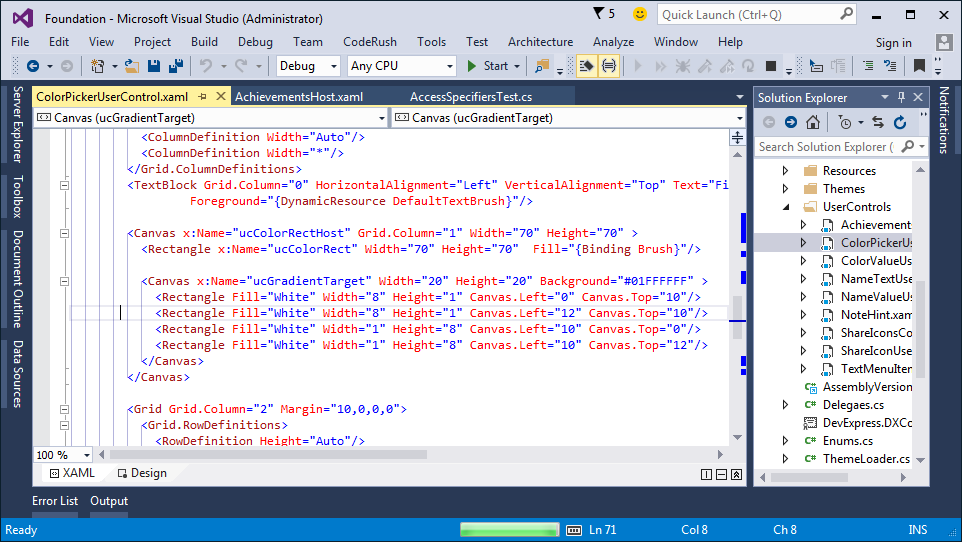962x542 pixels.
Task: Click the Home icon in Solution Explorer
Action: 813,122
